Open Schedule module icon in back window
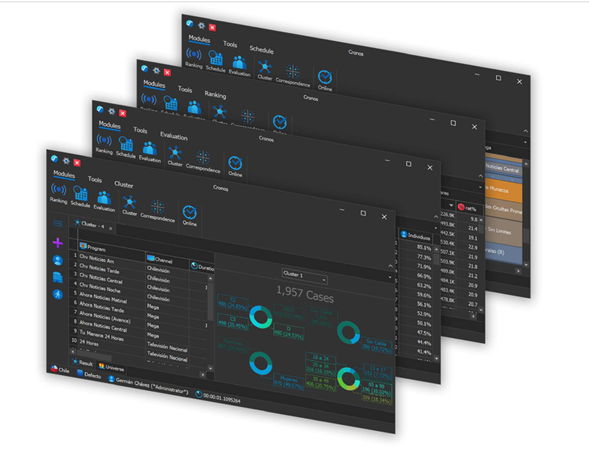Viewport: 589px width, 459px height. click(216, 61)
